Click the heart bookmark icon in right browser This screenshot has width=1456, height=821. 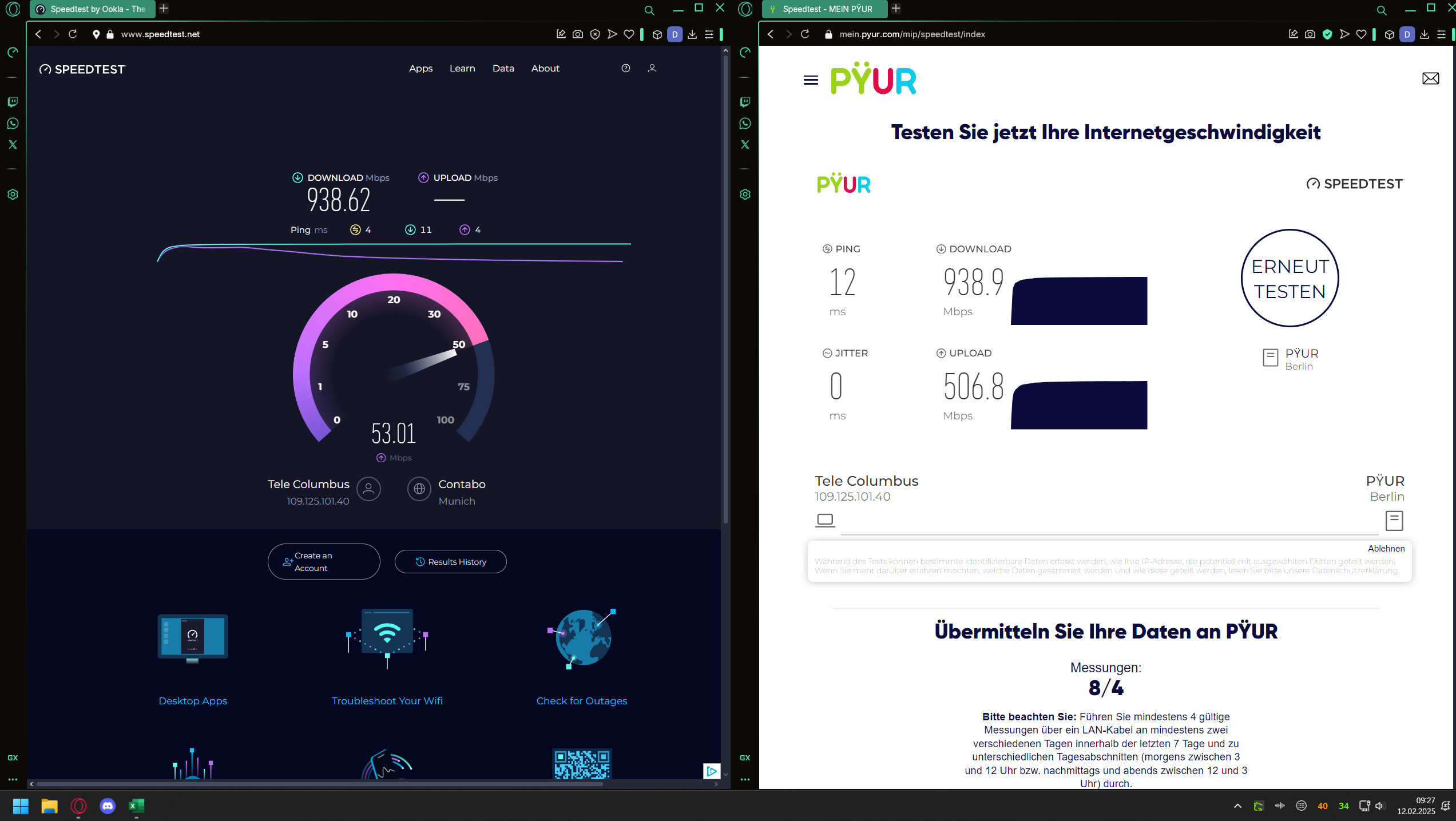pos(1361,34)
